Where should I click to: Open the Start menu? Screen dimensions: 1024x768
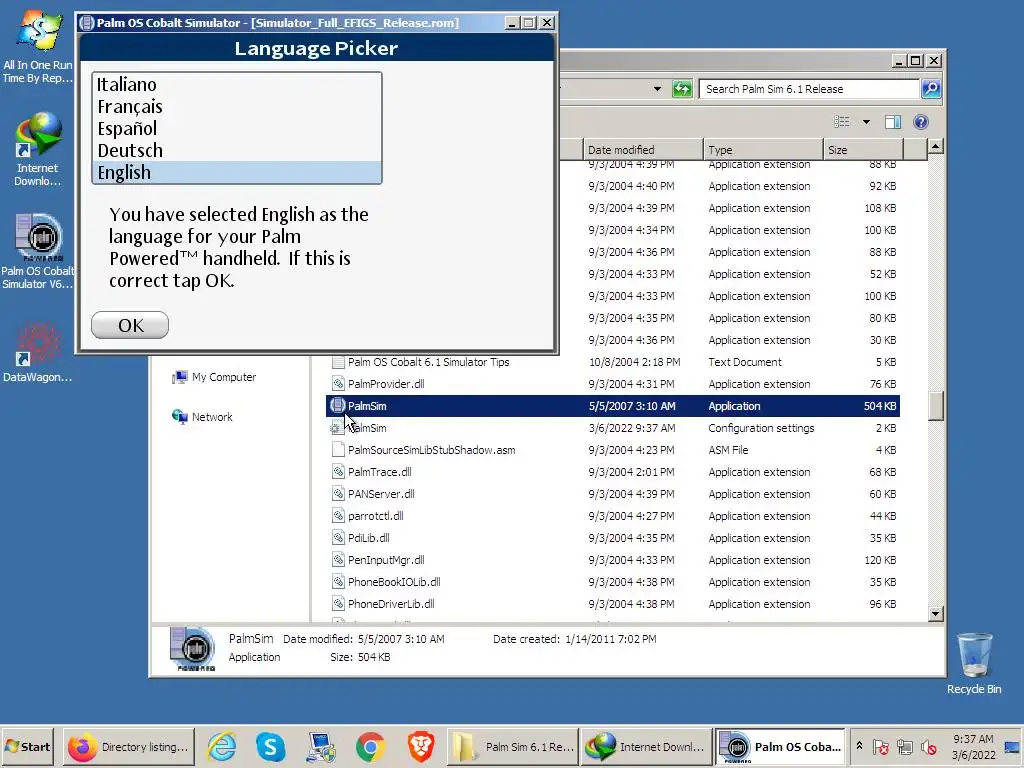click(27, 746)
